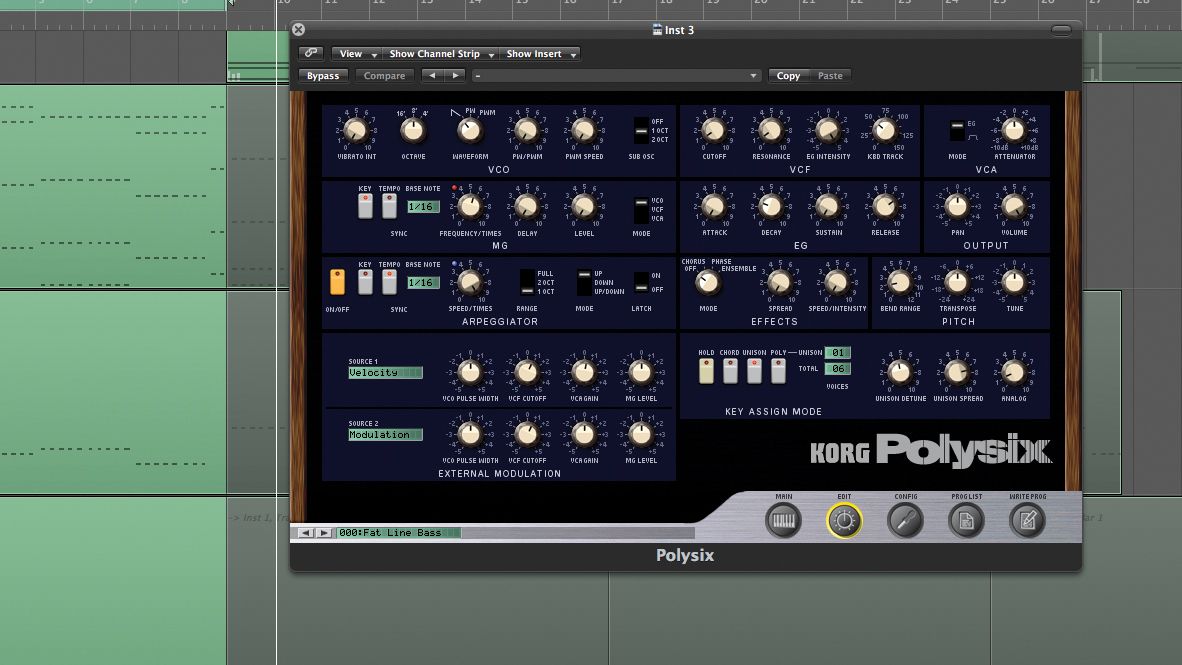The width and height of the screenshot is (1182, 665).
Task: Open Source 2 Modulation selector
Action: (x=385, y=434)
